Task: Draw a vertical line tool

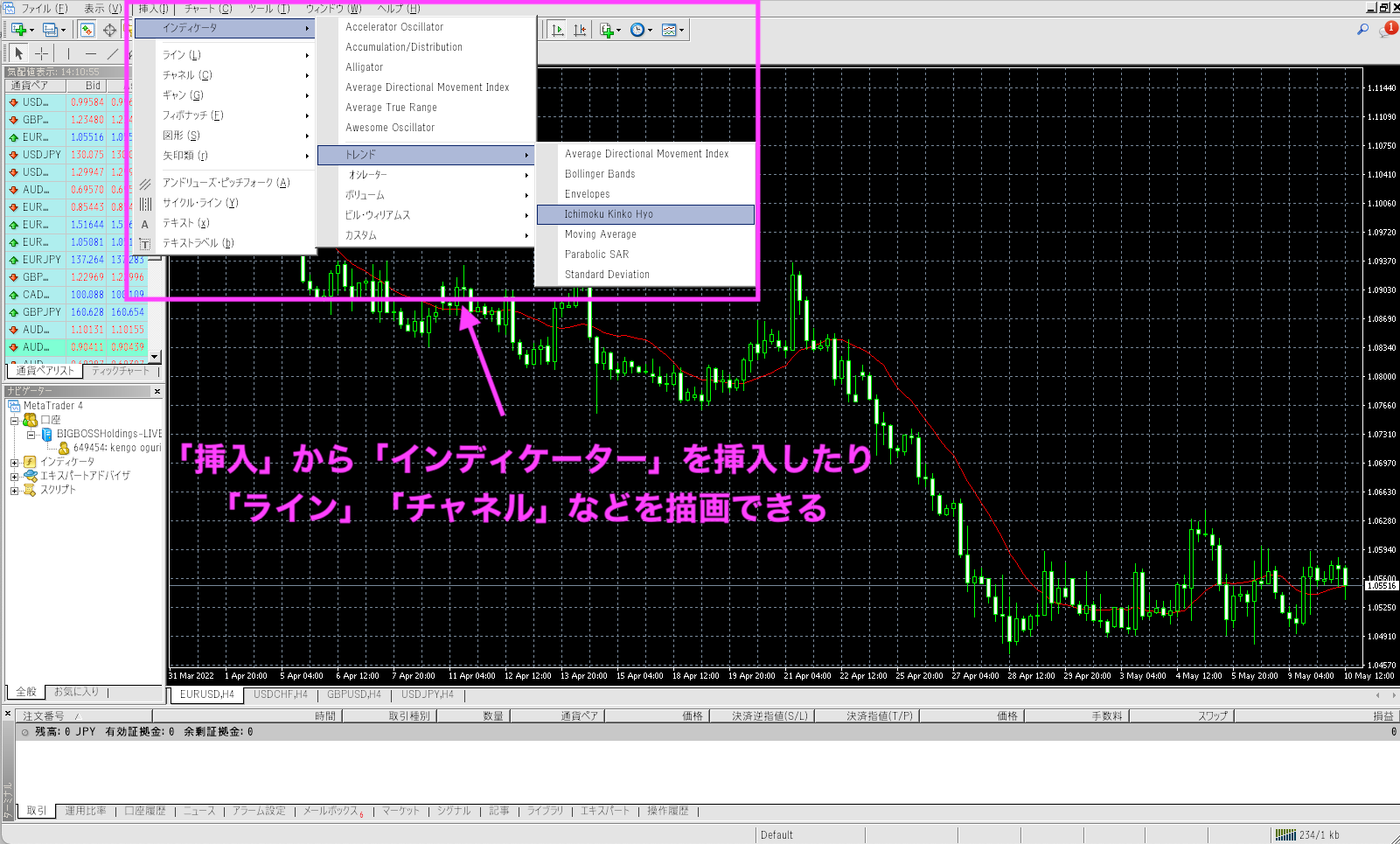Action: click(x=68, y=54)
